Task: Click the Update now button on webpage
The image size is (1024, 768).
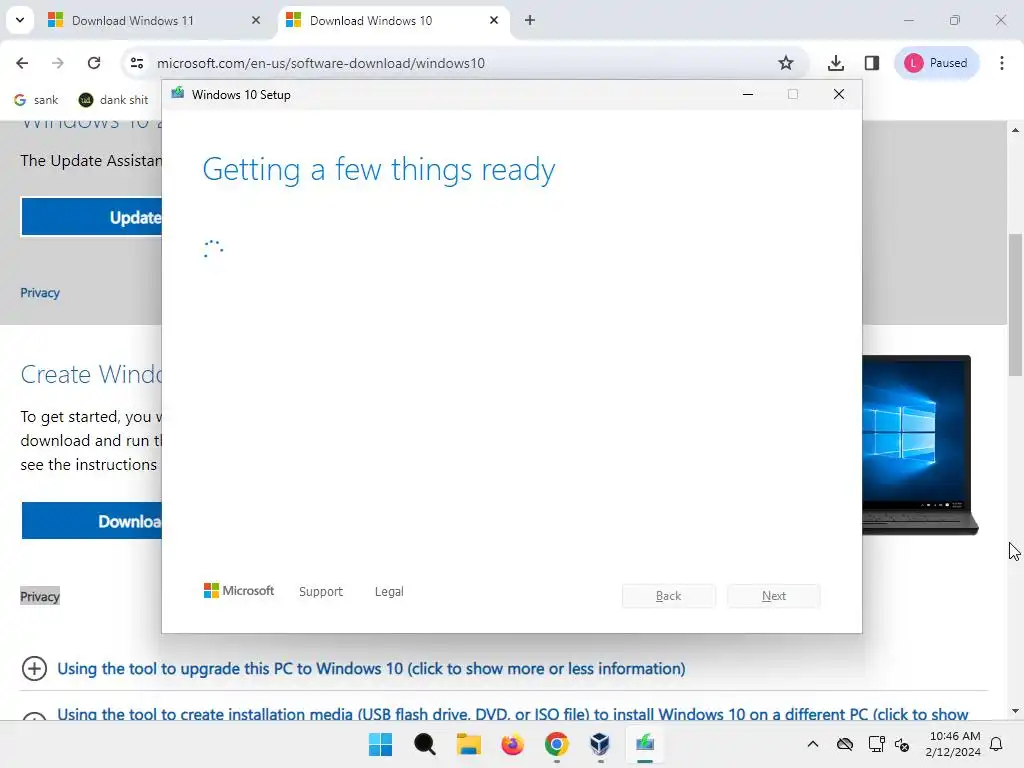Action: 91,217
